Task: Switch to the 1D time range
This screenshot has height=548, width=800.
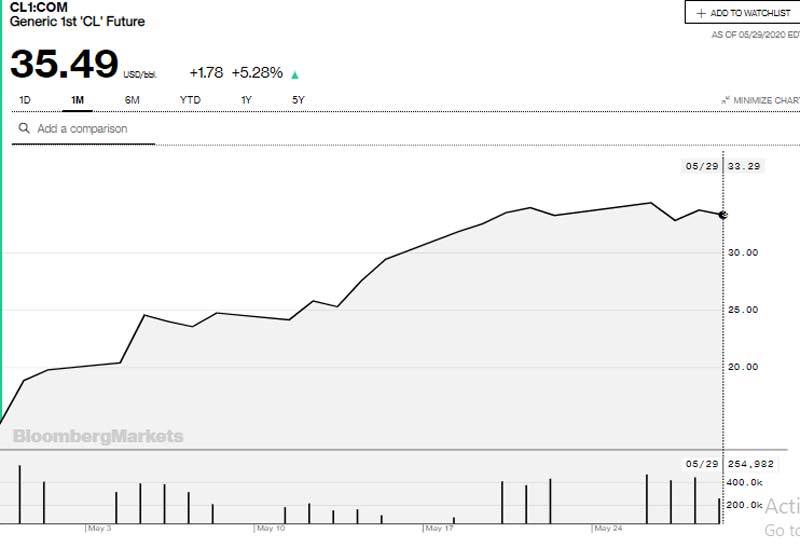Action: pos(25,100)
